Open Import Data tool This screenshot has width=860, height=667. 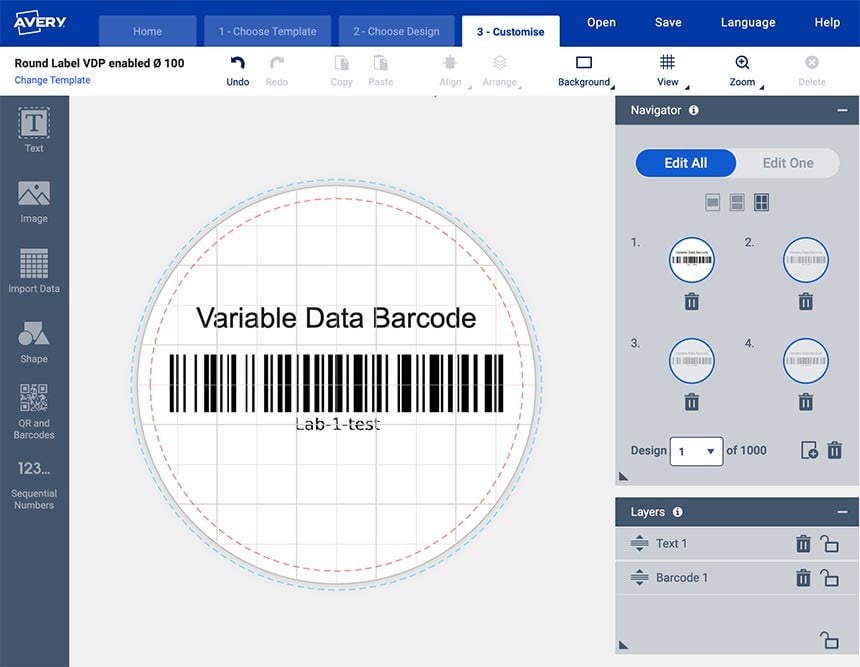point(34,271)
